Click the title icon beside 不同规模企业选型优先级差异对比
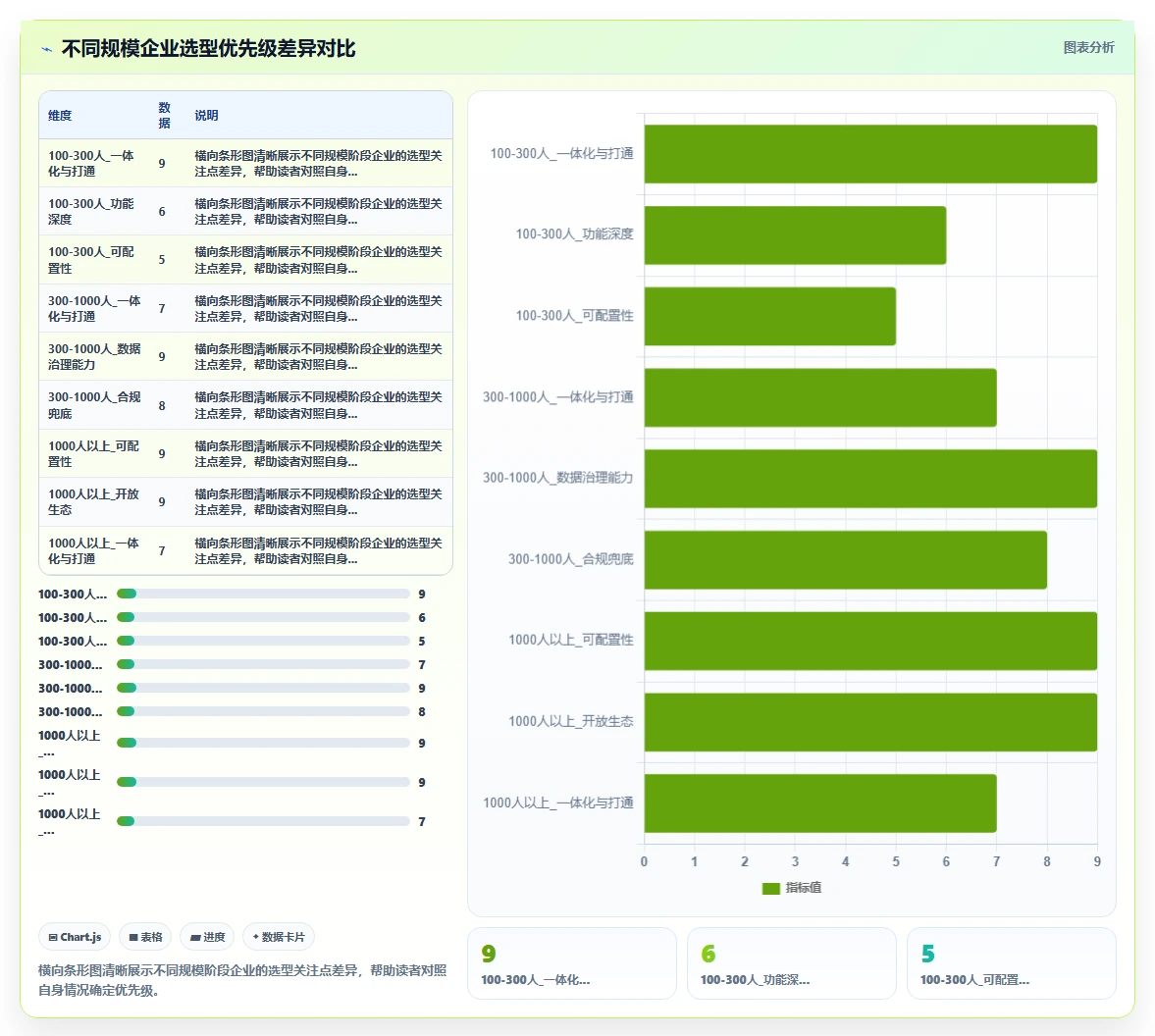The height and width of the screenshot is (1036, 1155). tap(46, 49)
